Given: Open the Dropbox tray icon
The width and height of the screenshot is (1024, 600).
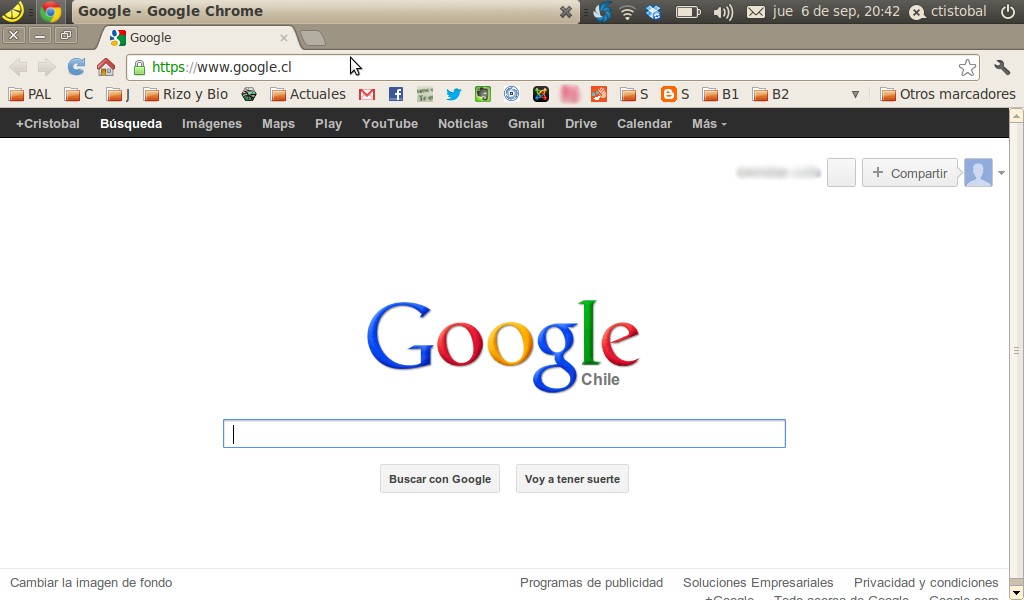Looking at the screenshot, I should (x=653, y=12).
